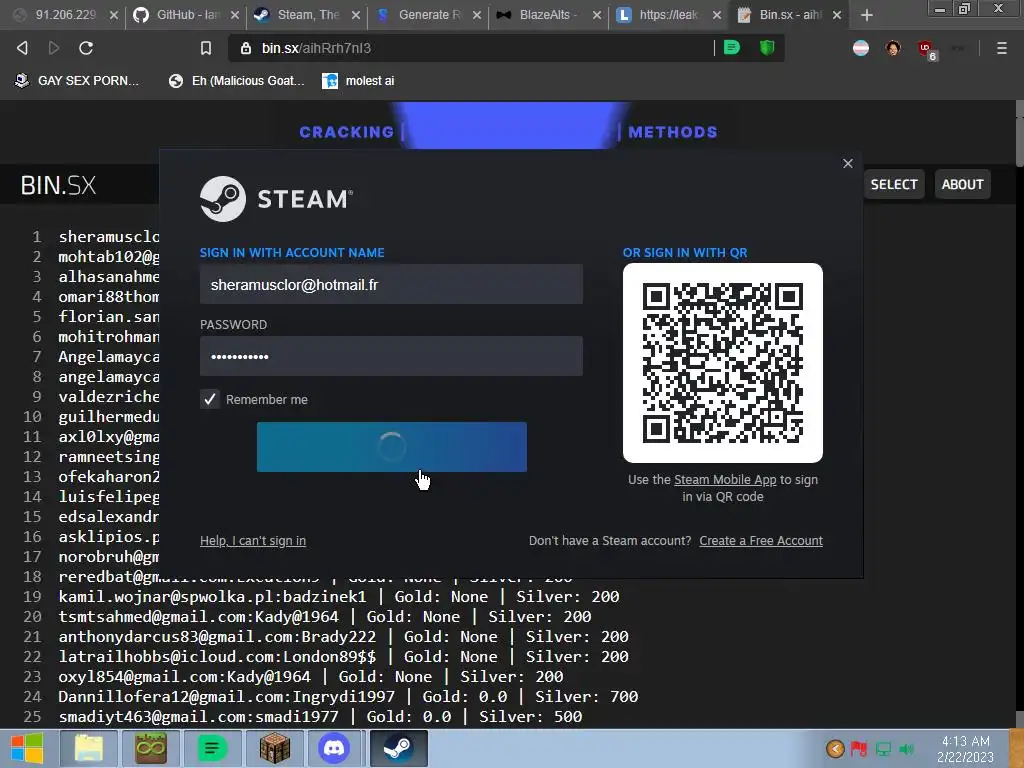Click the loading blue sign-in button
Screen dimensions: 1024x768
pos(392,447)
